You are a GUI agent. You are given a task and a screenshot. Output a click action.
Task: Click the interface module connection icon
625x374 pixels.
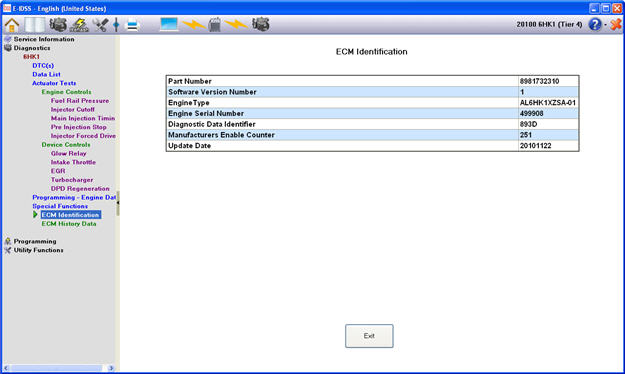point(215,25)
